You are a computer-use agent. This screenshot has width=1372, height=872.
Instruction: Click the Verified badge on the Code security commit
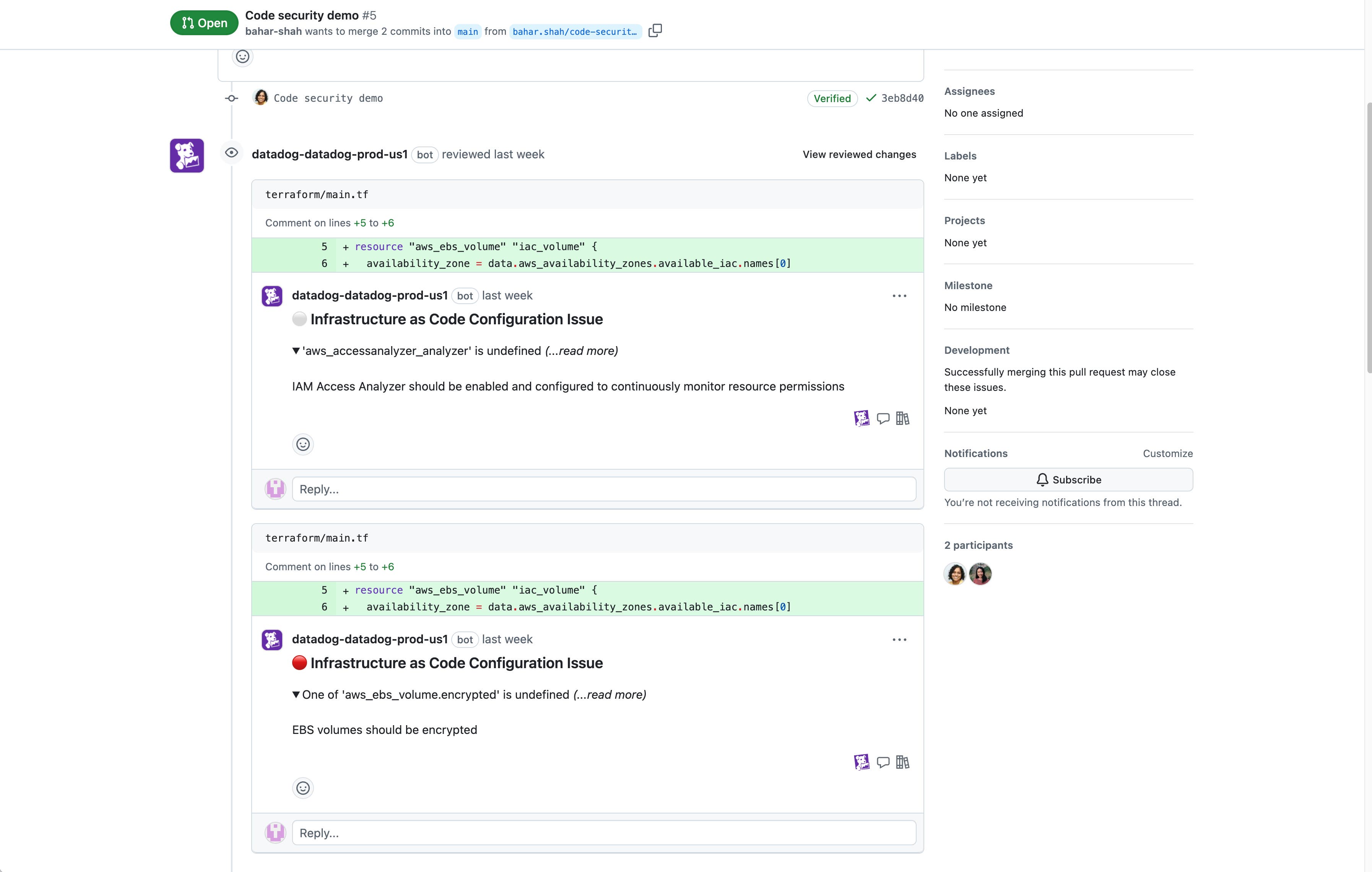coord(832,98)
